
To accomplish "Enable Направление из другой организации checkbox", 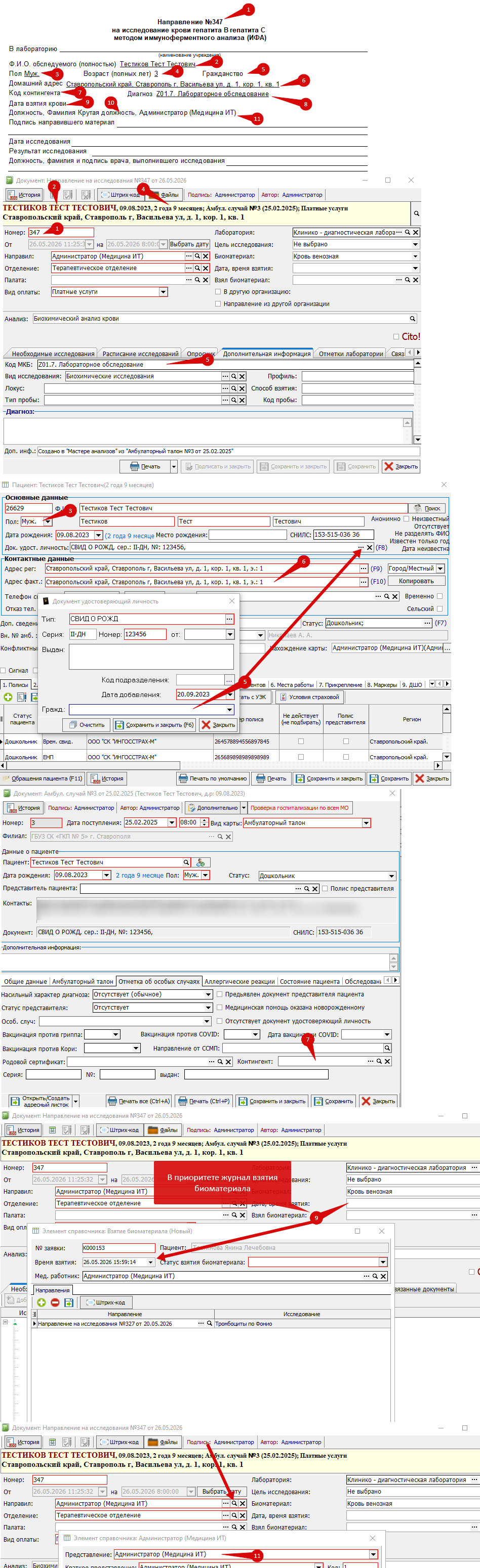I will pos(218,304).
